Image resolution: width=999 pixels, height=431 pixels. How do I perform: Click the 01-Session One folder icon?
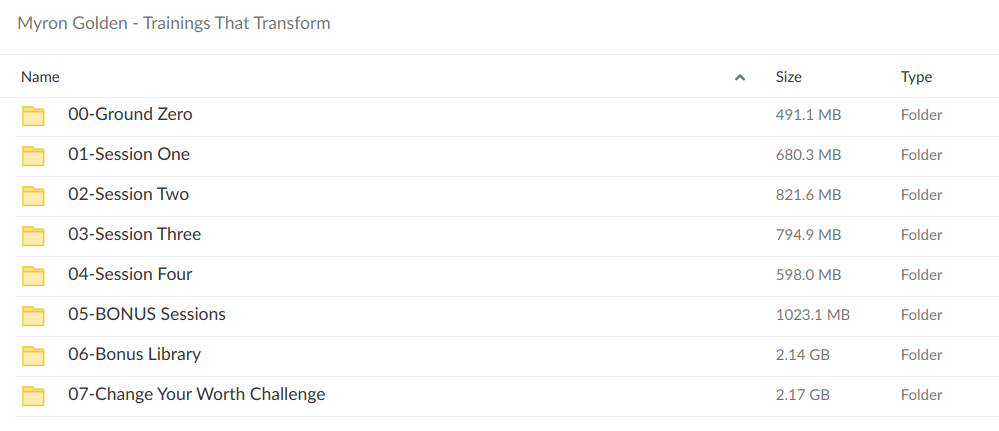click(34, 156)
